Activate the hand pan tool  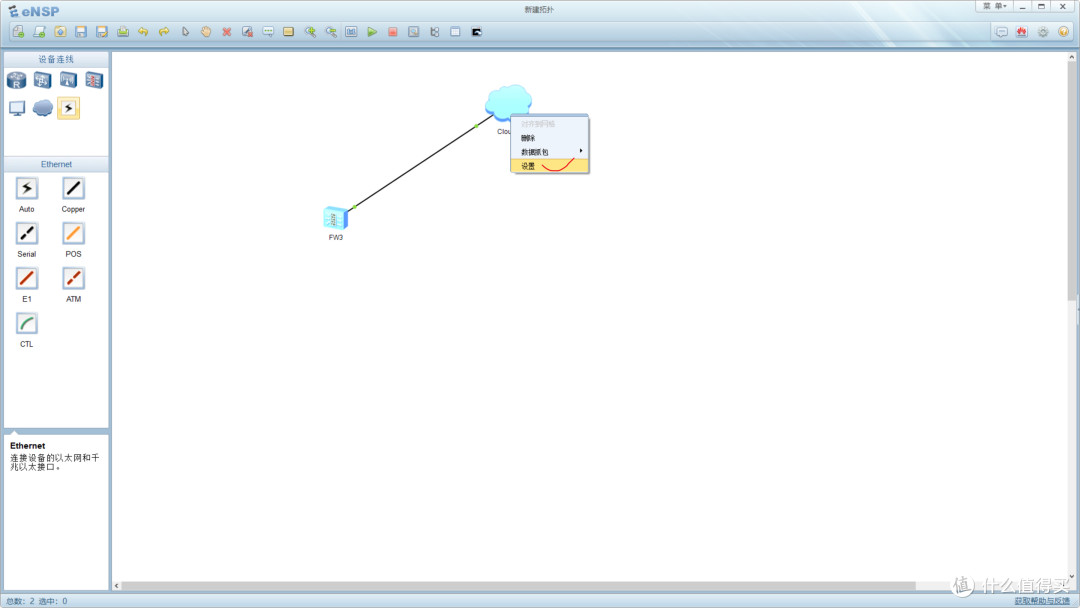pos(206,32)
